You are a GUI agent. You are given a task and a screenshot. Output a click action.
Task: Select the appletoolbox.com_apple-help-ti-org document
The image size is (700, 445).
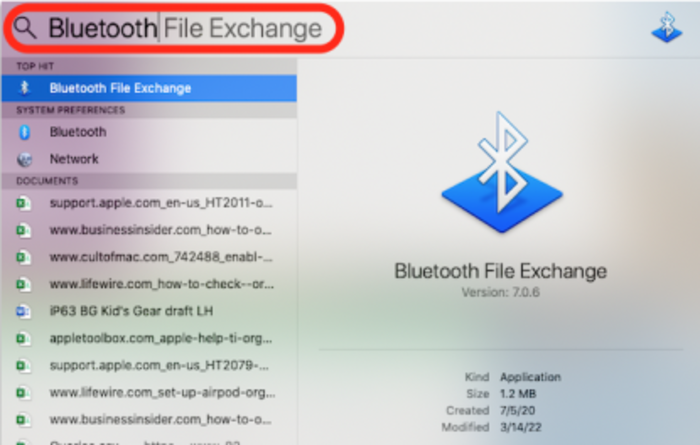[149, 338]
